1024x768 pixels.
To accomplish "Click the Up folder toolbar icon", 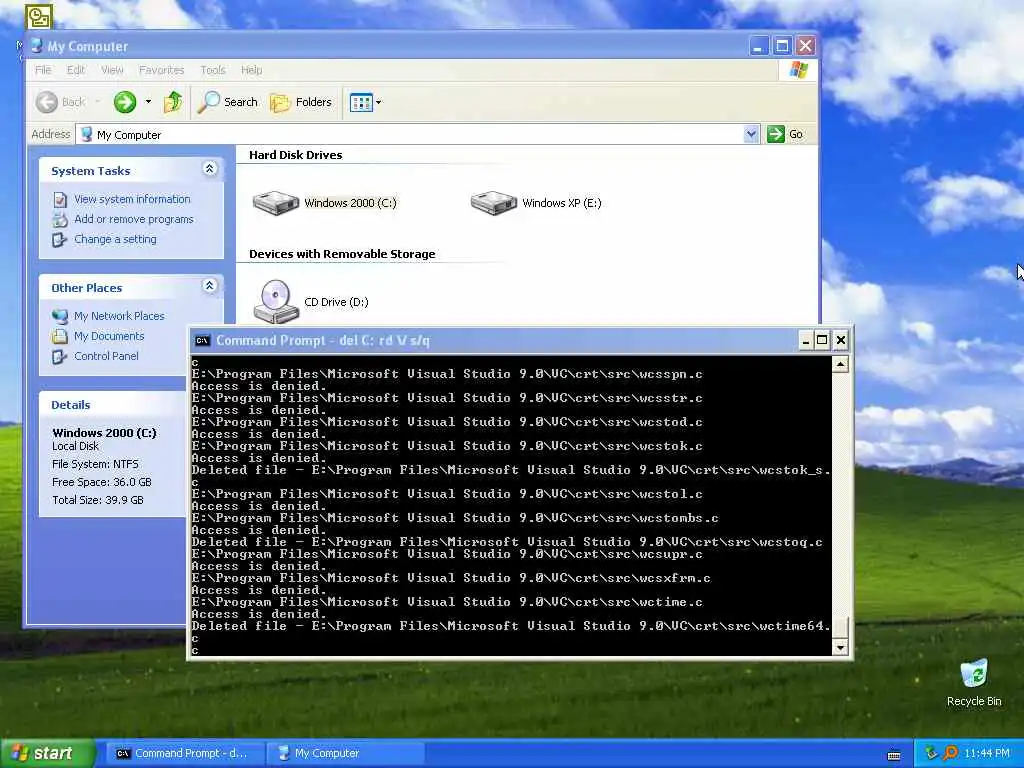I will point(173,102).
